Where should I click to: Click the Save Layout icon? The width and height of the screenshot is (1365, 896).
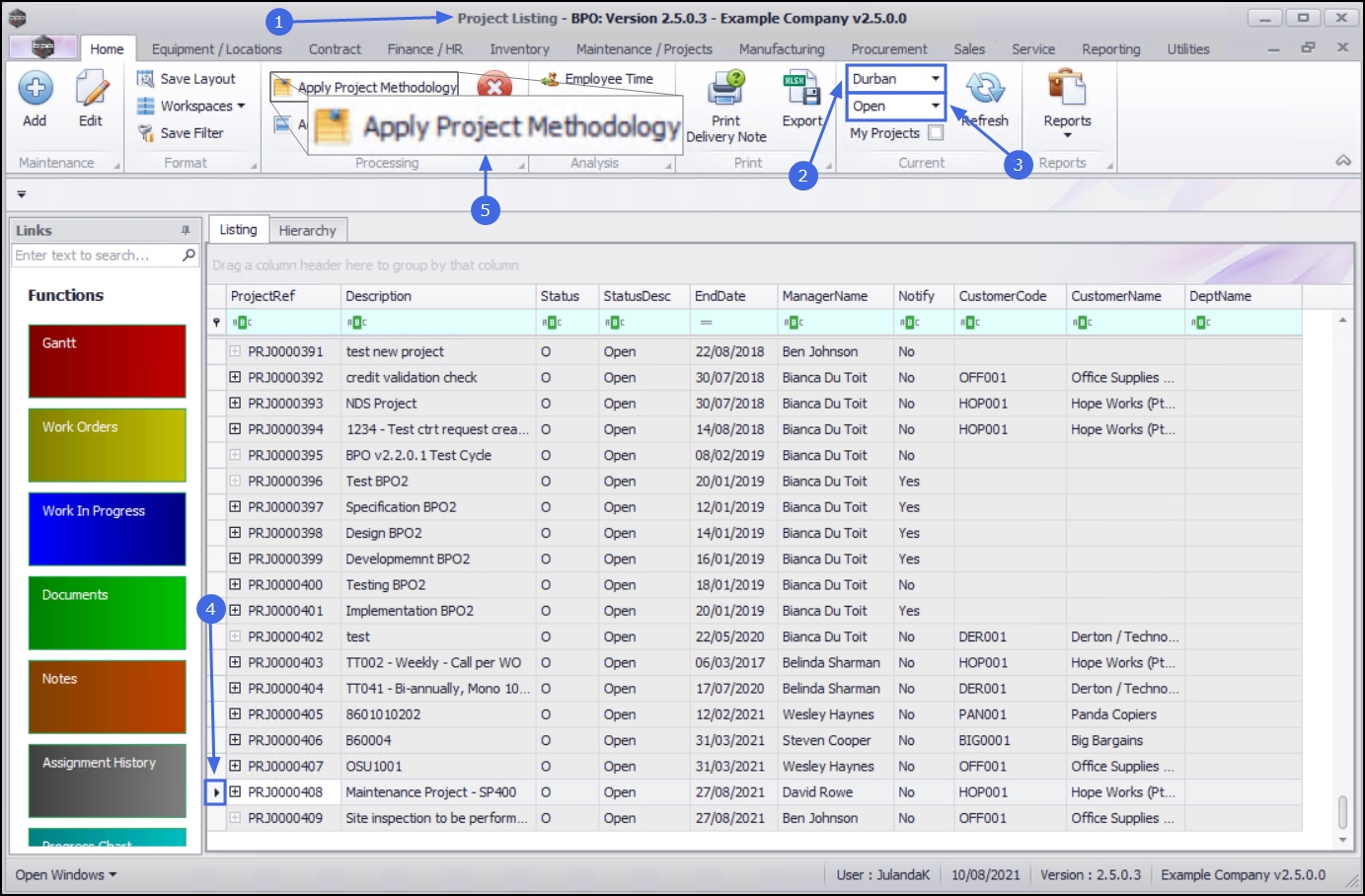click(146, 79)
